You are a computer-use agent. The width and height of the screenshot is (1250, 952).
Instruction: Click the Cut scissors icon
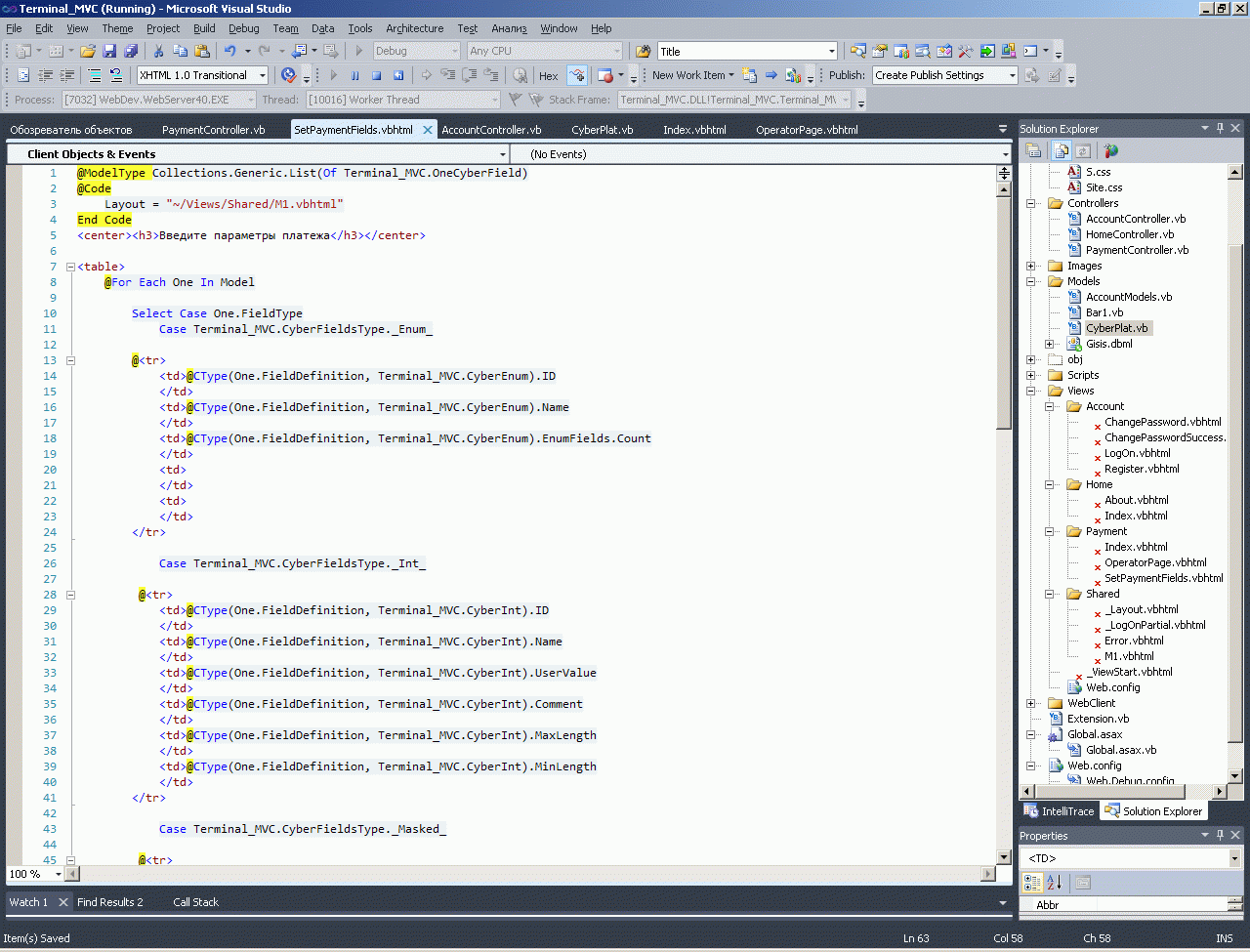point(158,51)
